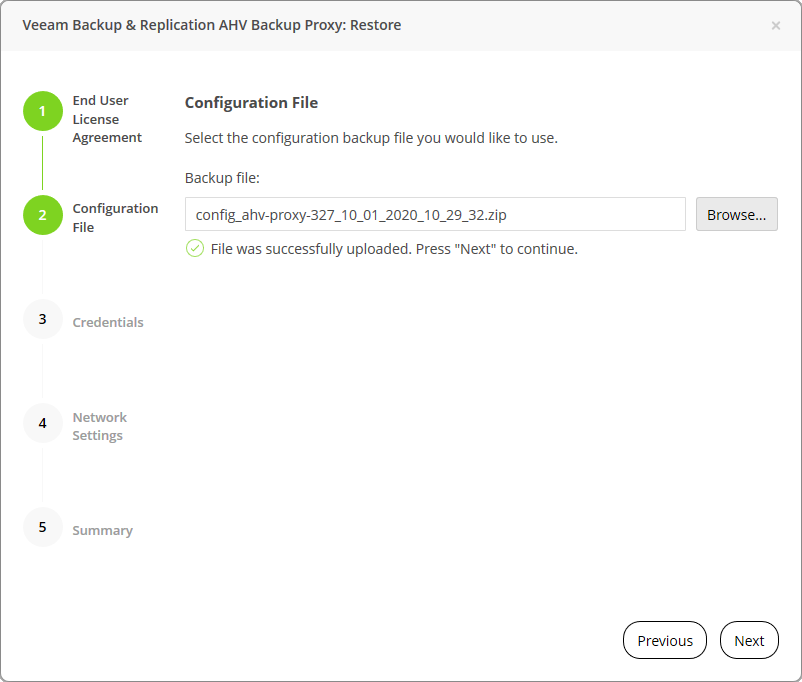This screenshot has height=682, width=802.
Task: Click the step 3 circle icon
Action: coord(42,320)
